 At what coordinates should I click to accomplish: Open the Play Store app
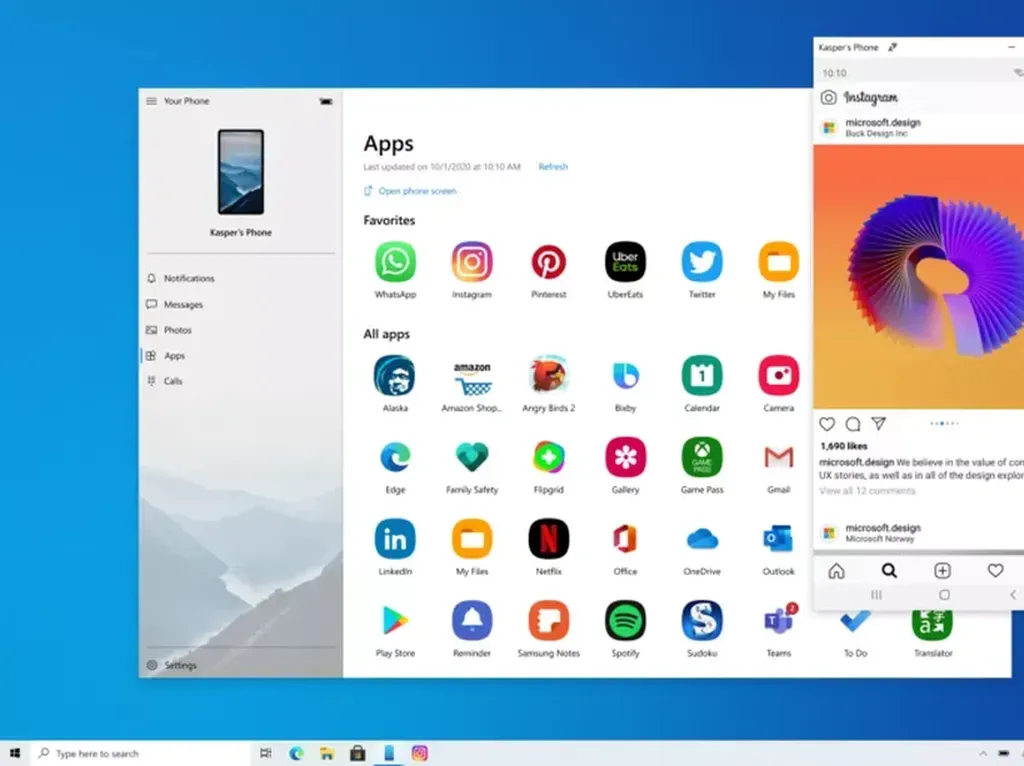[x=395, y=620]
